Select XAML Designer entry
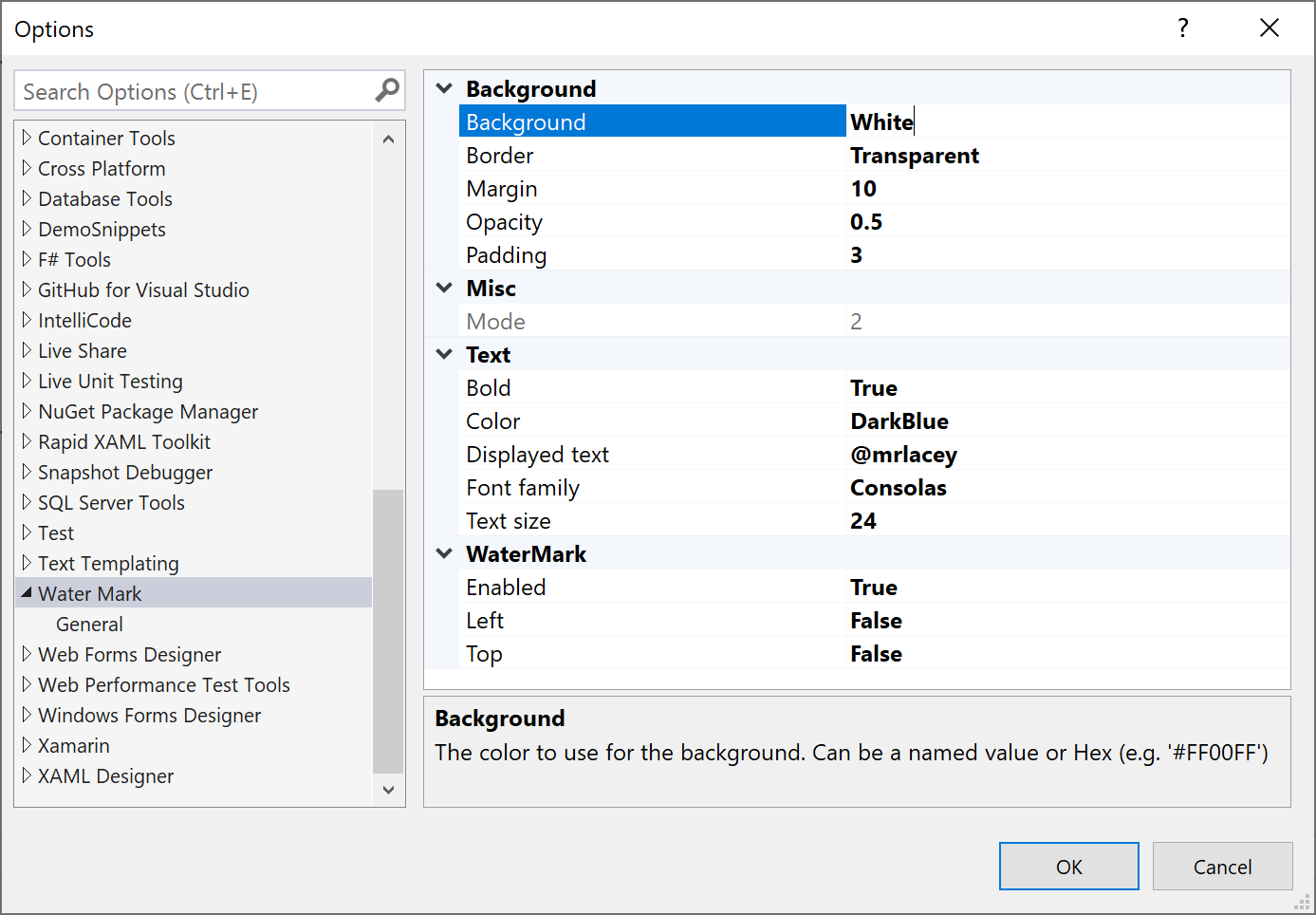The width and height of the screenshot is (1316, 915). pos(105,776)
